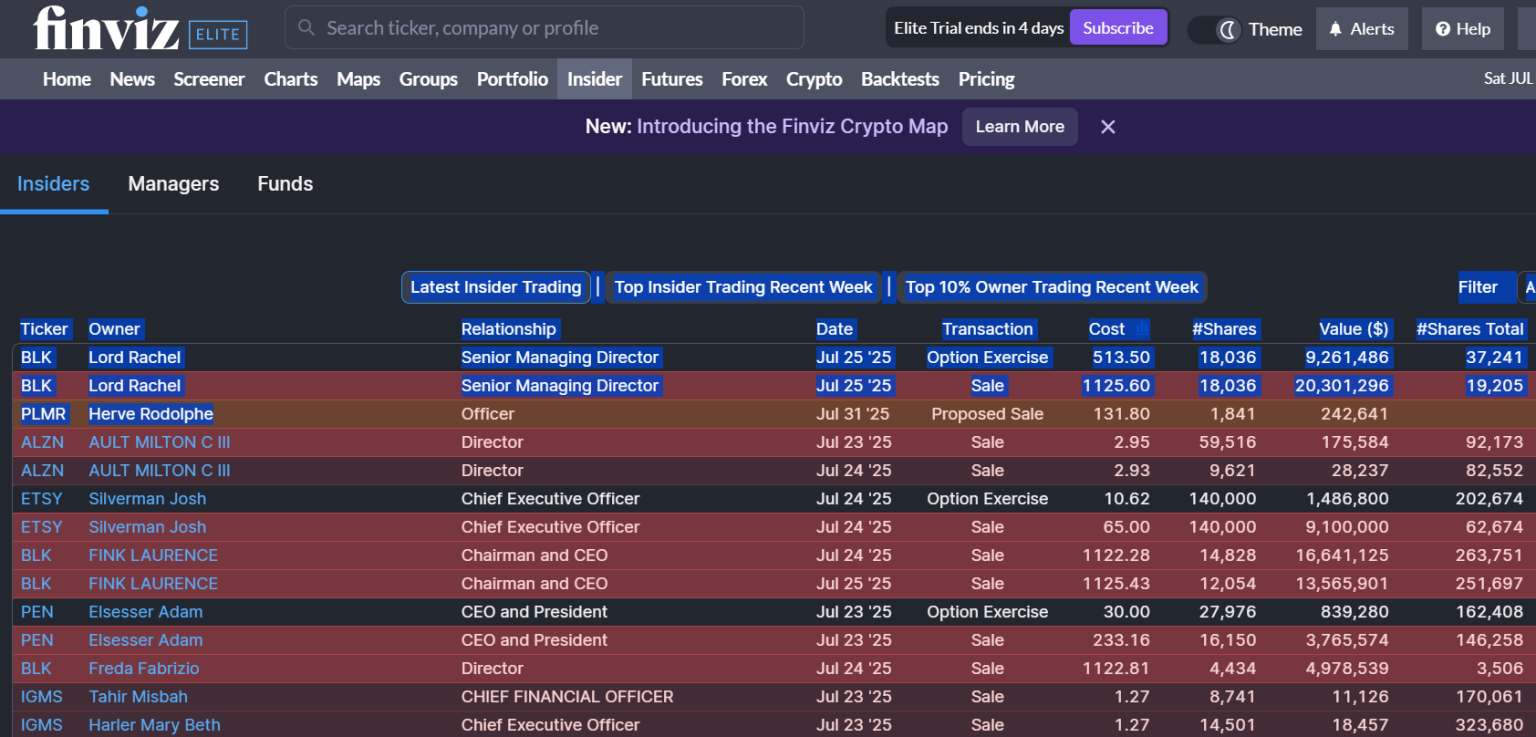This screenshot has height=737, width=1536.
Task: Open the Screener menu item
Action: pos(209,79)
